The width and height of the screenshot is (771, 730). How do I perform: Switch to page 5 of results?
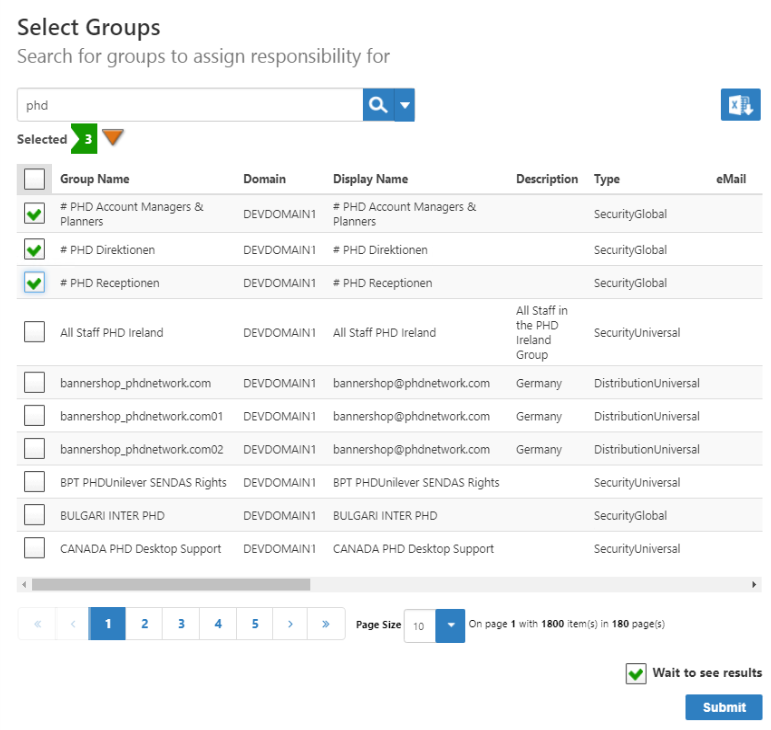(x=255, y=624)
